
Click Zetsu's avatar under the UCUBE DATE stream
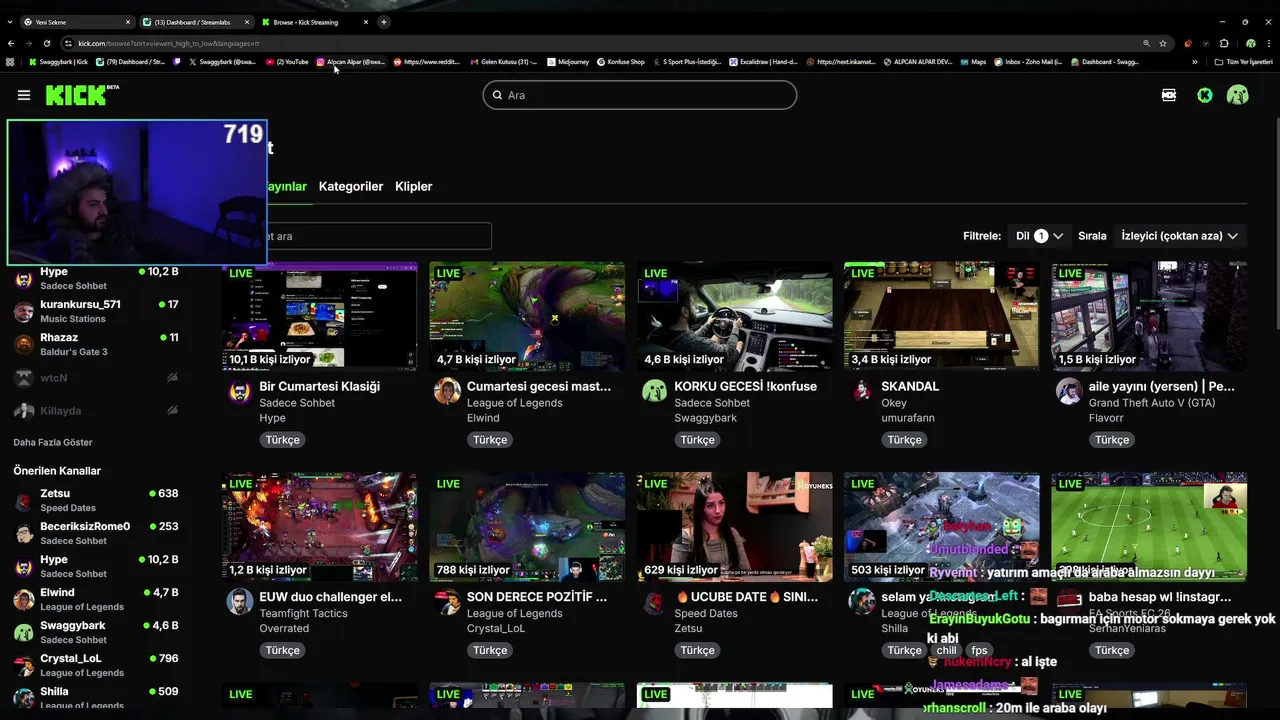[654, 603]
